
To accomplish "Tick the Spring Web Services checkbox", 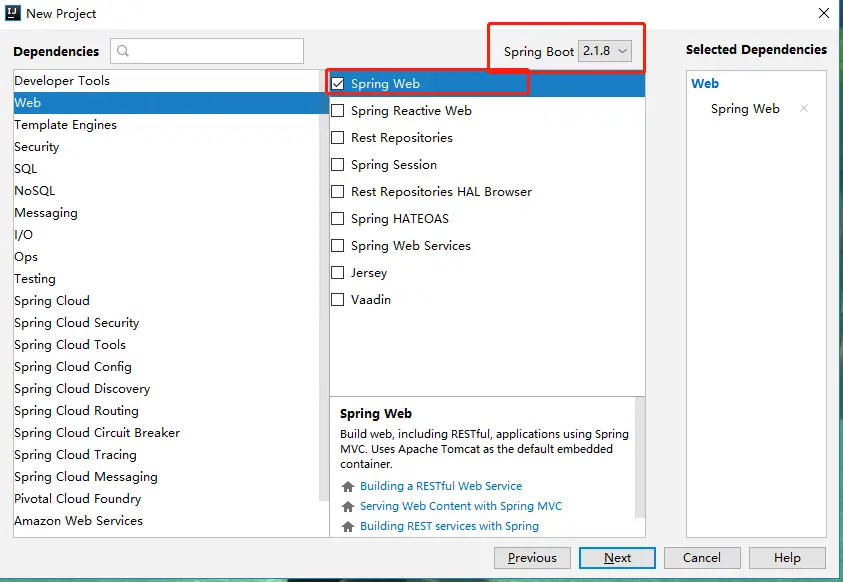I will pos(338,246).
